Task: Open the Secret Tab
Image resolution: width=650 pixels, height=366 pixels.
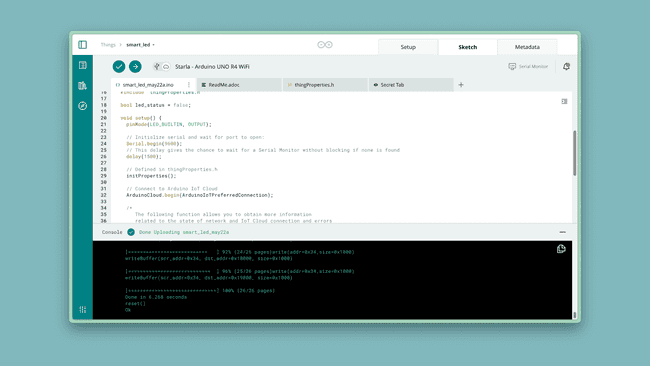Action: point(411,85)
